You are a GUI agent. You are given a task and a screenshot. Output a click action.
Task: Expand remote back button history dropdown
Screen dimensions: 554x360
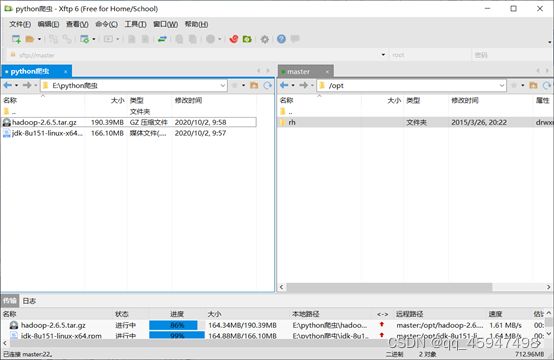point(293,85)
